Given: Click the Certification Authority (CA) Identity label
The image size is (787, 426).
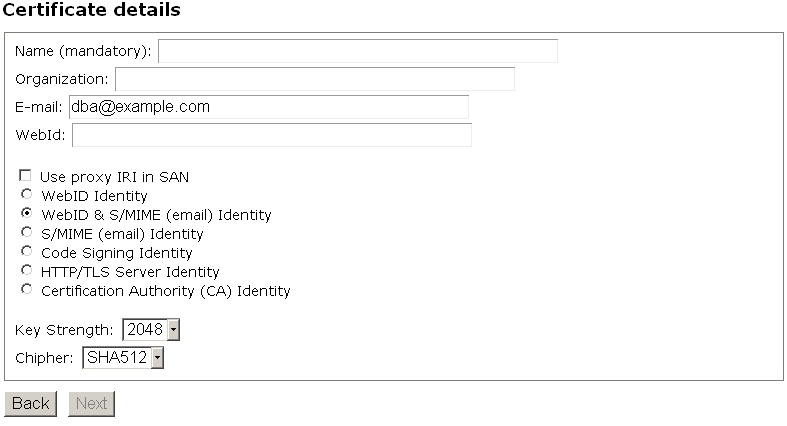Looking at the screenshot, I should coord(165,291).
